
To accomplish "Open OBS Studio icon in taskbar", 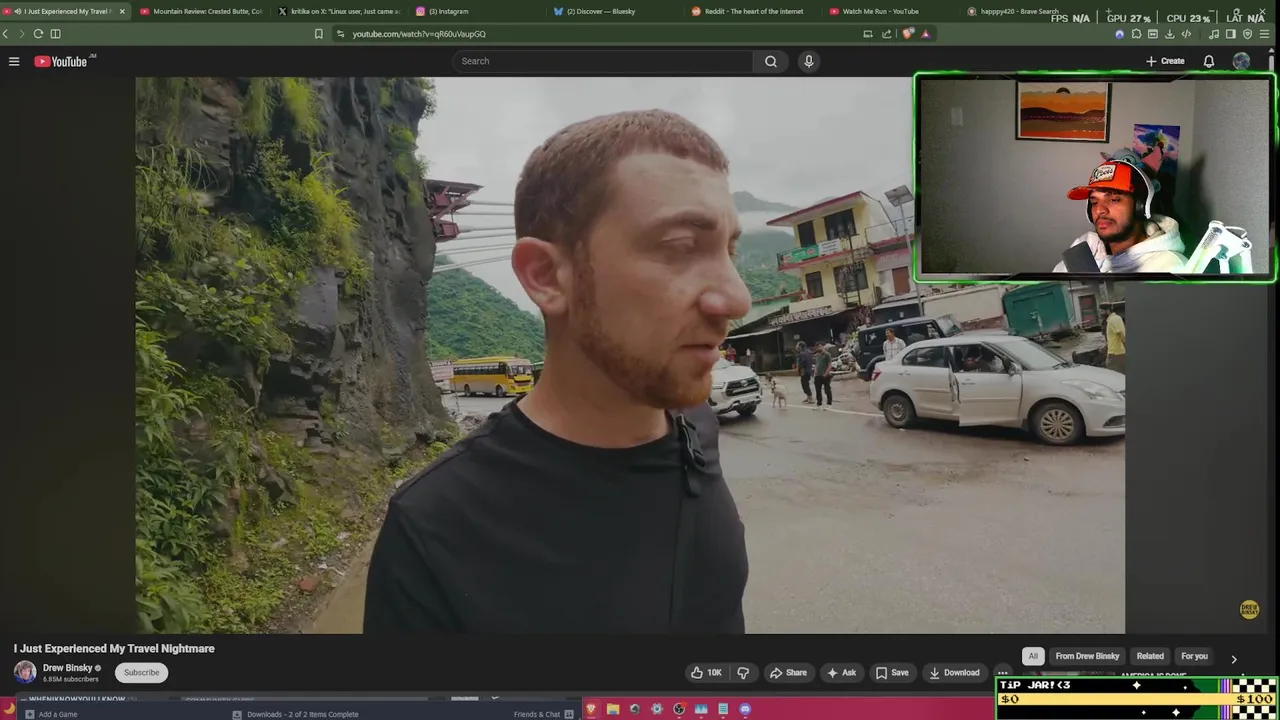I will (x=679, y=709).
